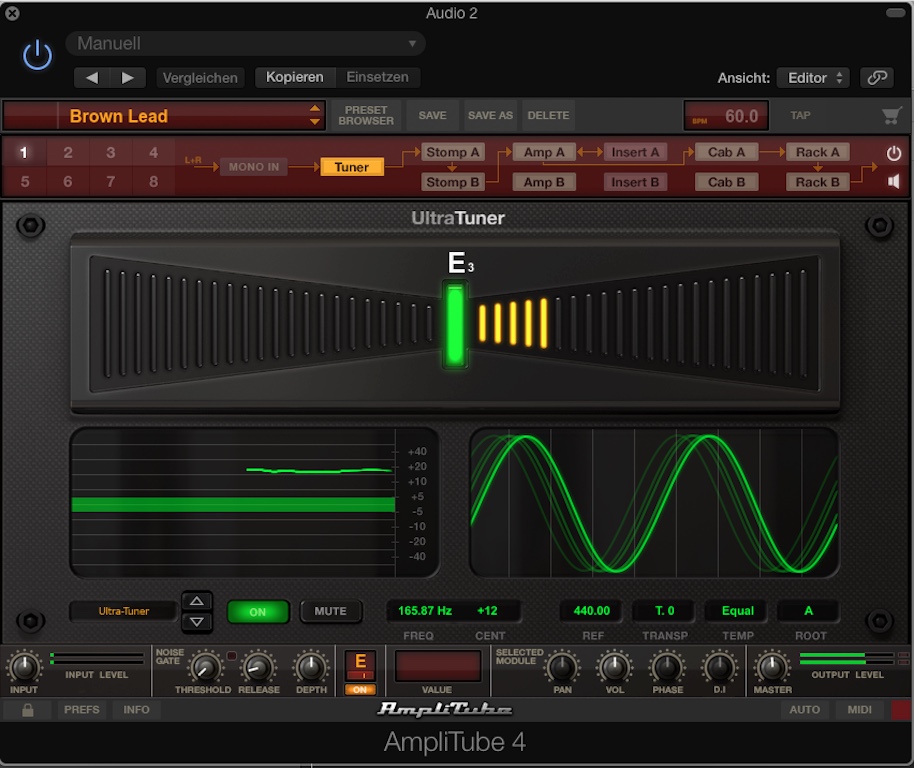Viewport: 914px width, 768px height.
Task: Select the Rack A module
Action: coord(818,152)
